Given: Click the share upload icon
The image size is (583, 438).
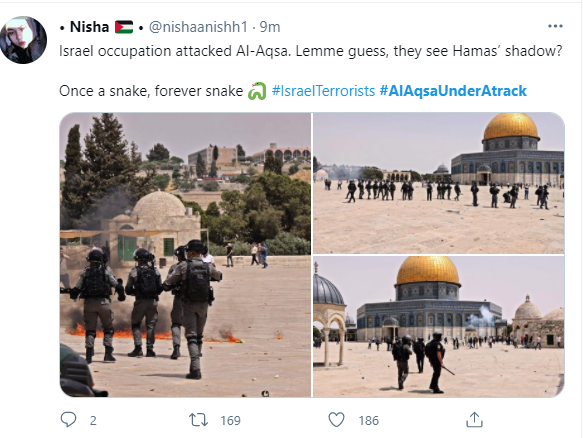Looking at the screenshot, I should pos(474,419).
